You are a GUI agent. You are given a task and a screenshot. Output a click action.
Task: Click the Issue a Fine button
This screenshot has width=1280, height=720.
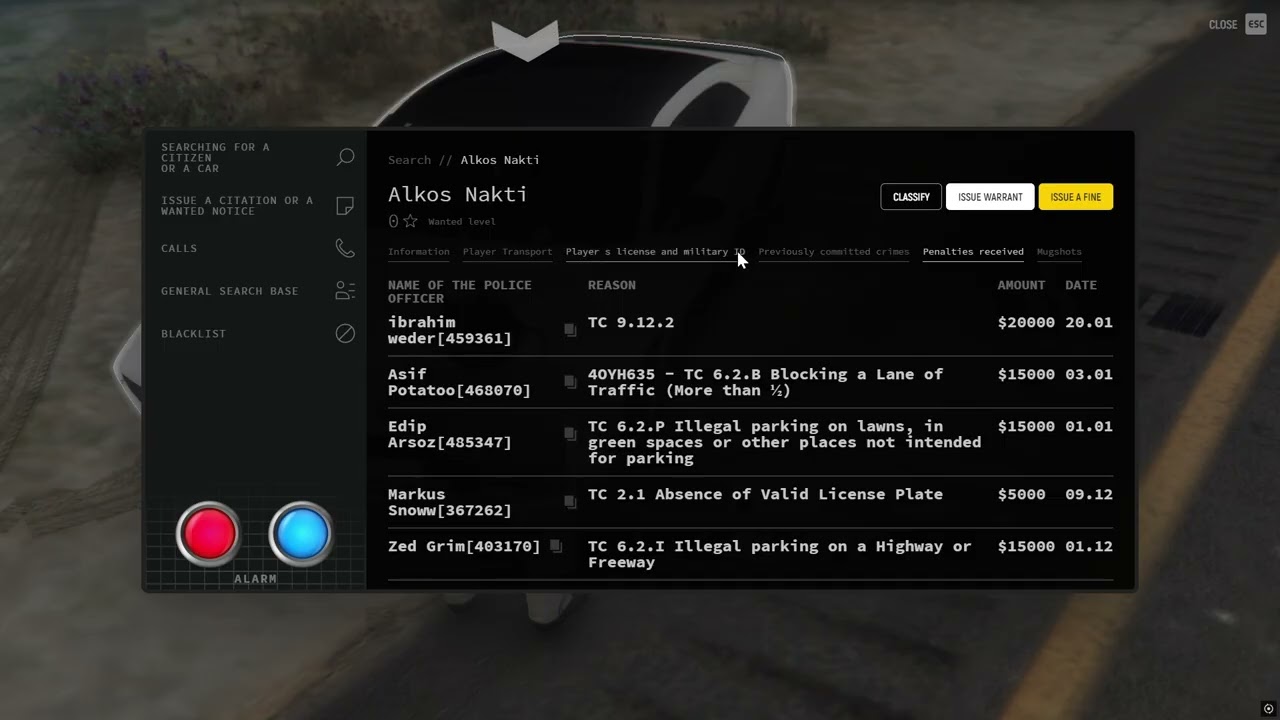coord(1076,197)
